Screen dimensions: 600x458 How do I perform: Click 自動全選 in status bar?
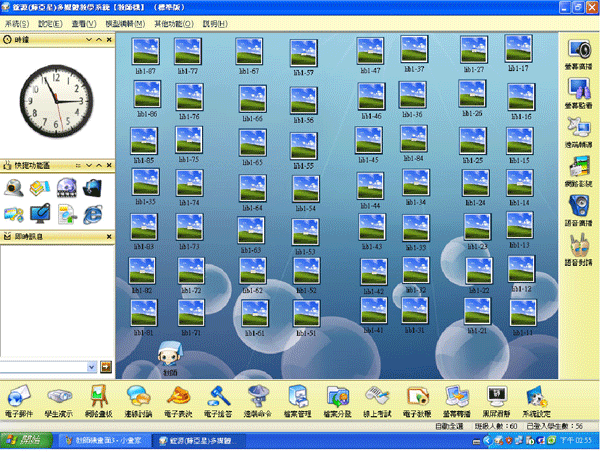click(x=449, y=426)
